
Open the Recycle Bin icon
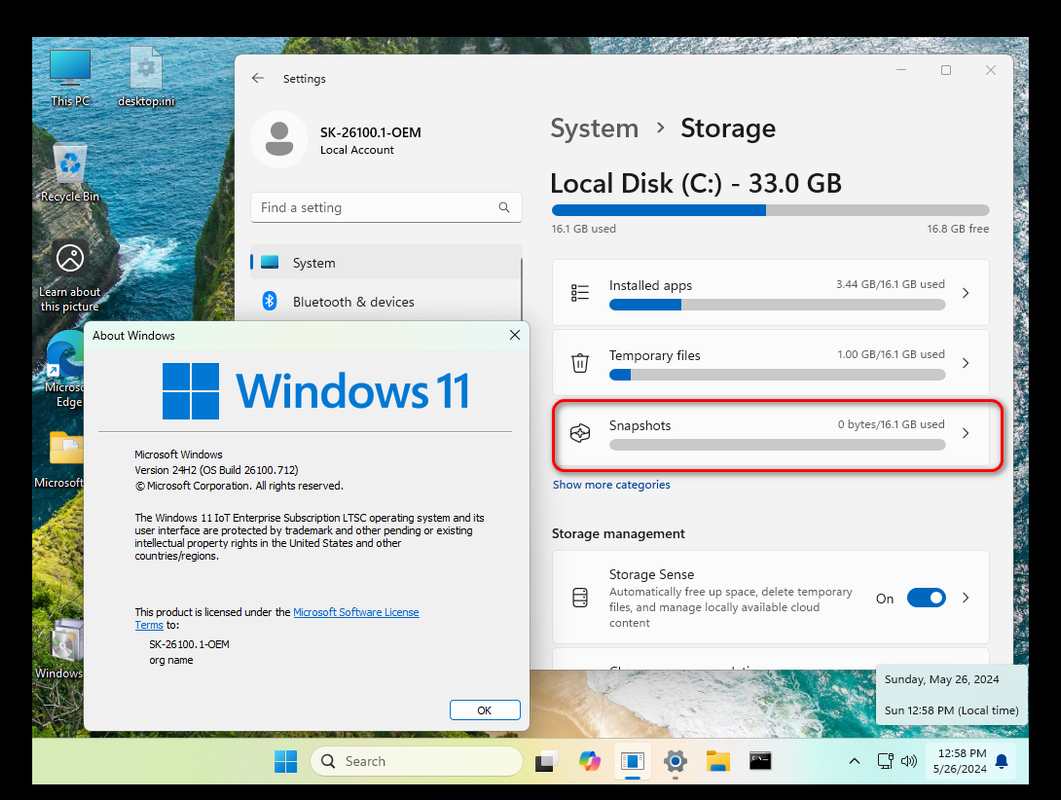70,173
